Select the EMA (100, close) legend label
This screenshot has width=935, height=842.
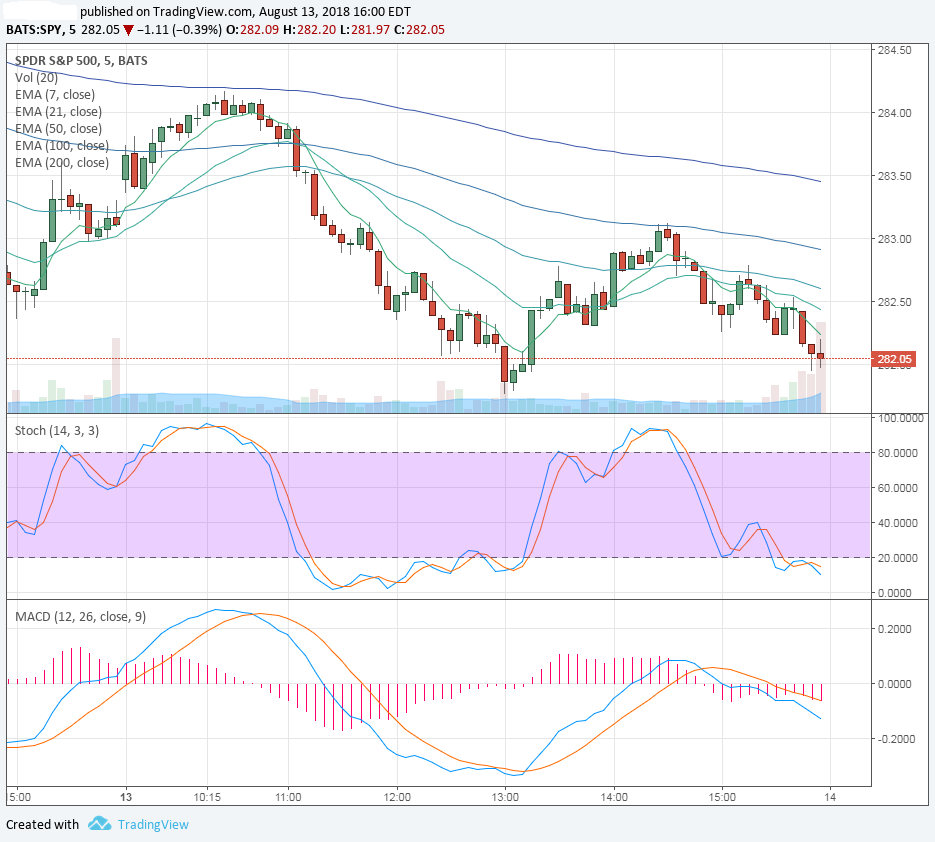point(62,146)
